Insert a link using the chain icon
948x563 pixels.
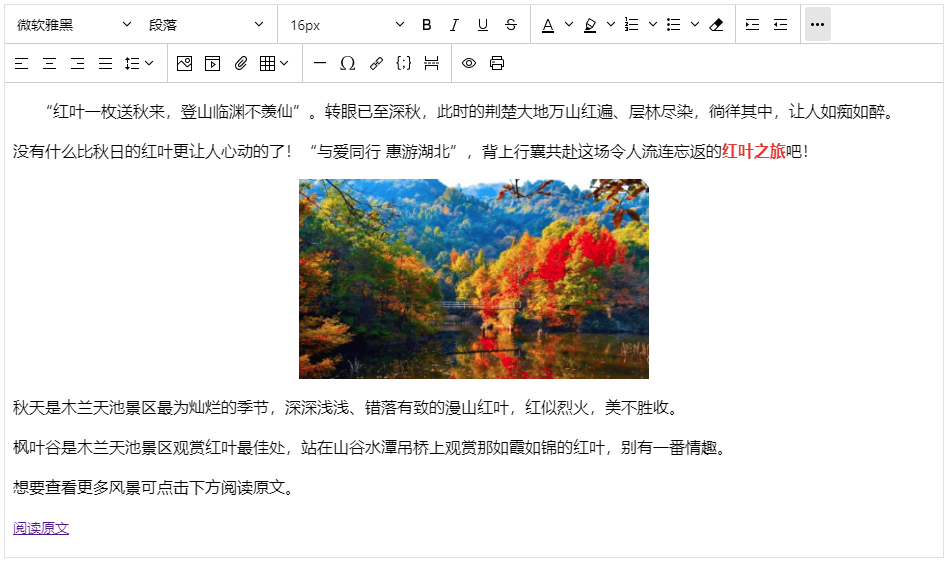coord(376,64)
